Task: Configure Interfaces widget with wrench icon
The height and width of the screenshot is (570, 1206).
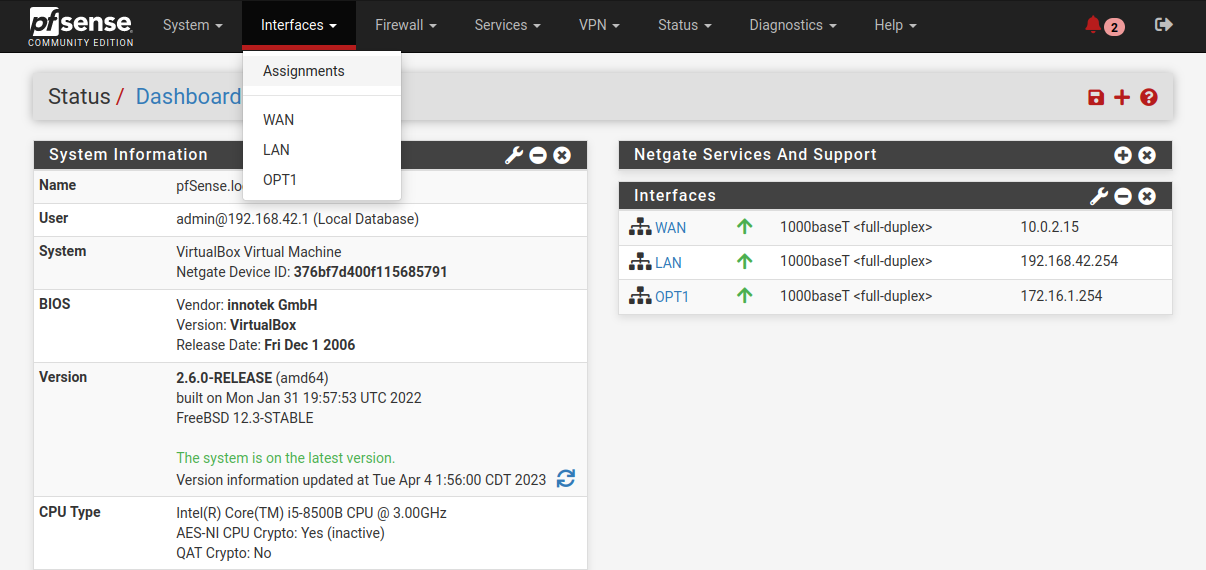Action: pos(1099,196)
